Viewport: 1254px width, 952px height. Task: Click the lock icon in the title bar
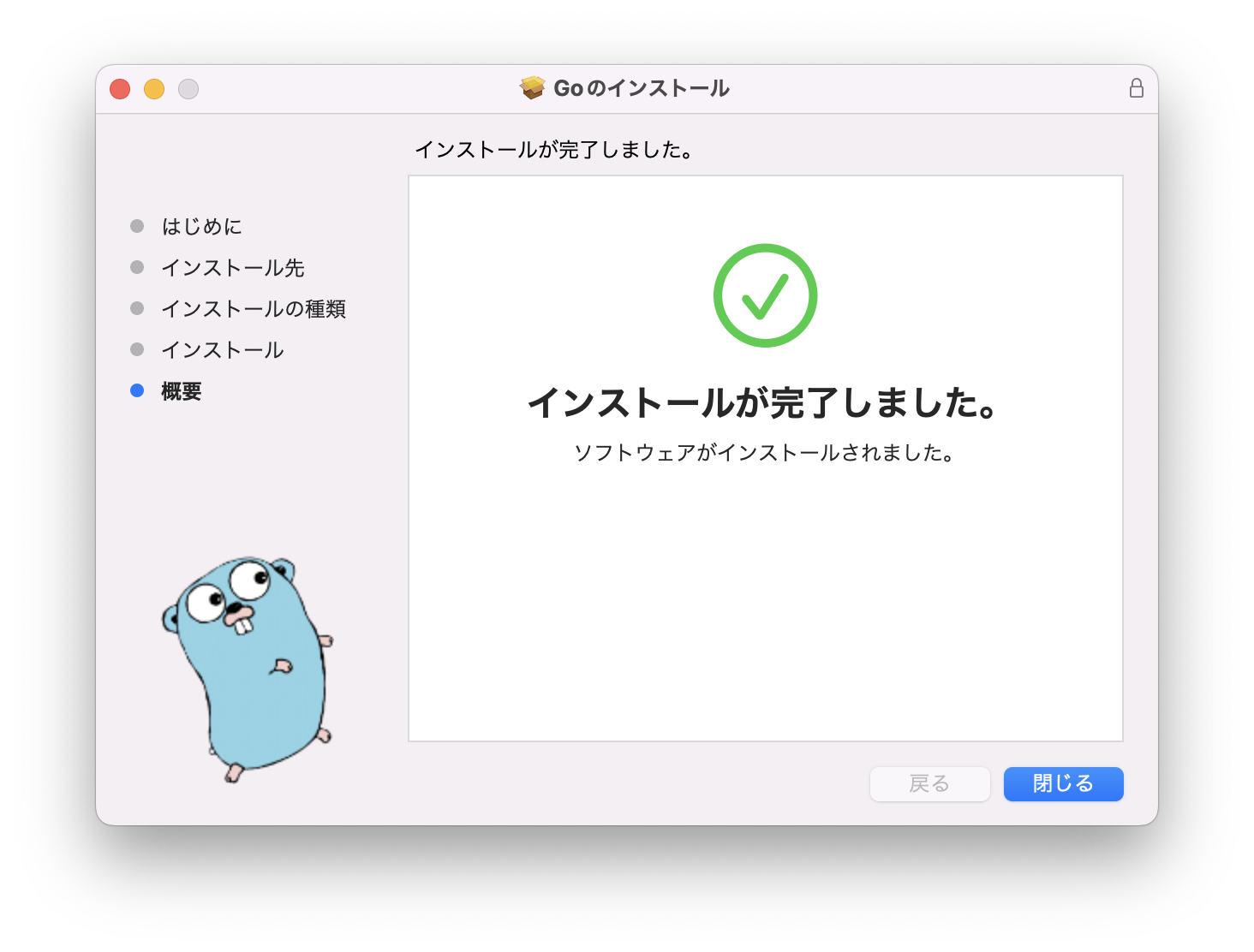[x=1137, y=87]
